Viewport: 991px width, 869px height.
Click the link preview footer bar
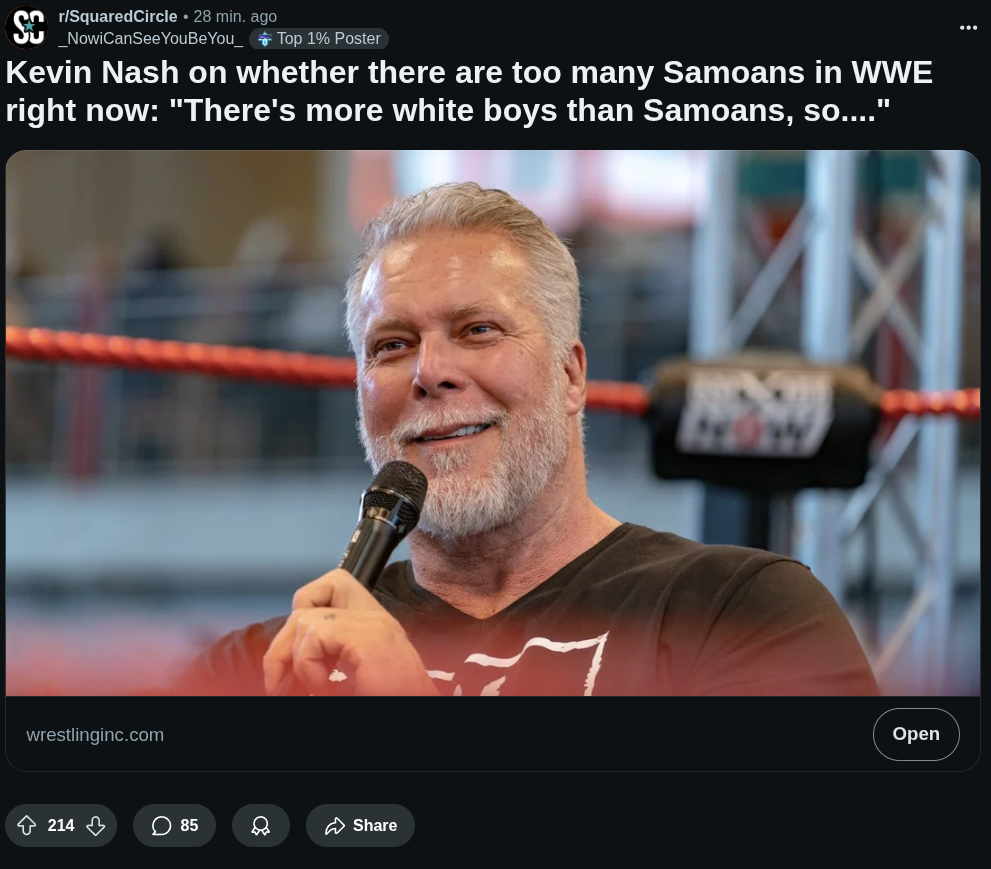point(500,735)
